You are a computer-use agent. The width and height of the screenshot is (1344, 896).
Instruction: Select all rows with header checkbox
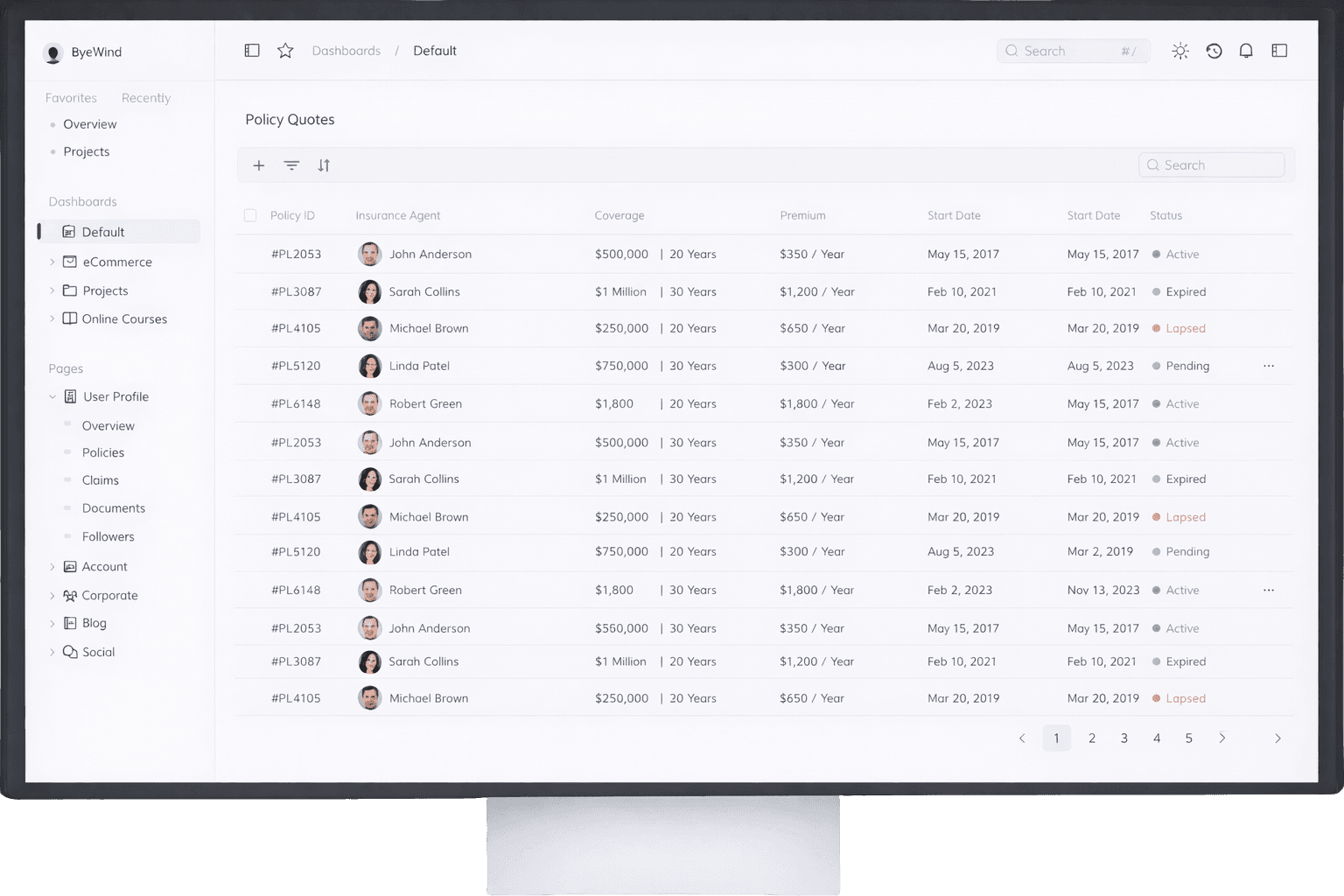click(x=250, y=214)
